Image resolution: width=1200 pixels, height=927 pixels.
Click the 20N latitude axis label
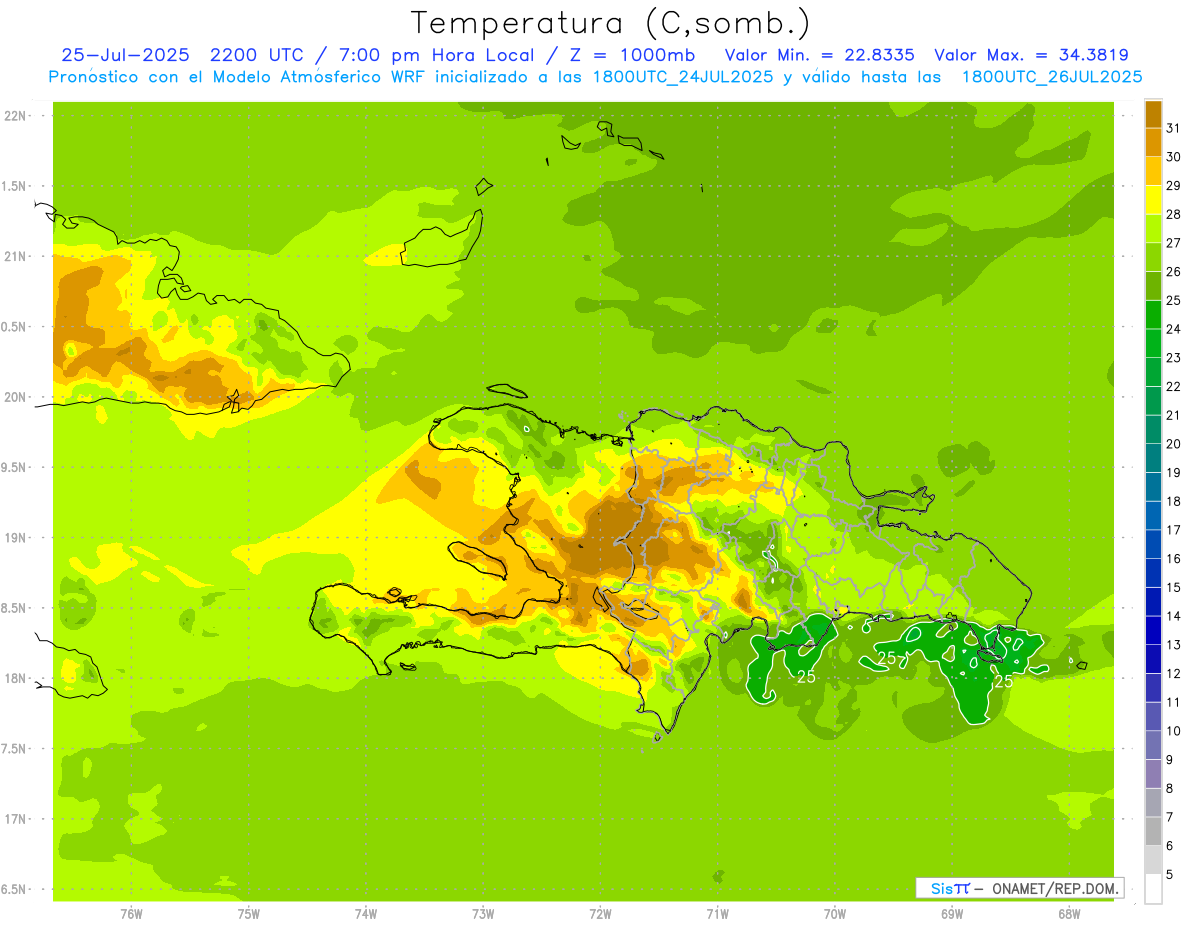(x=15, y=397)
